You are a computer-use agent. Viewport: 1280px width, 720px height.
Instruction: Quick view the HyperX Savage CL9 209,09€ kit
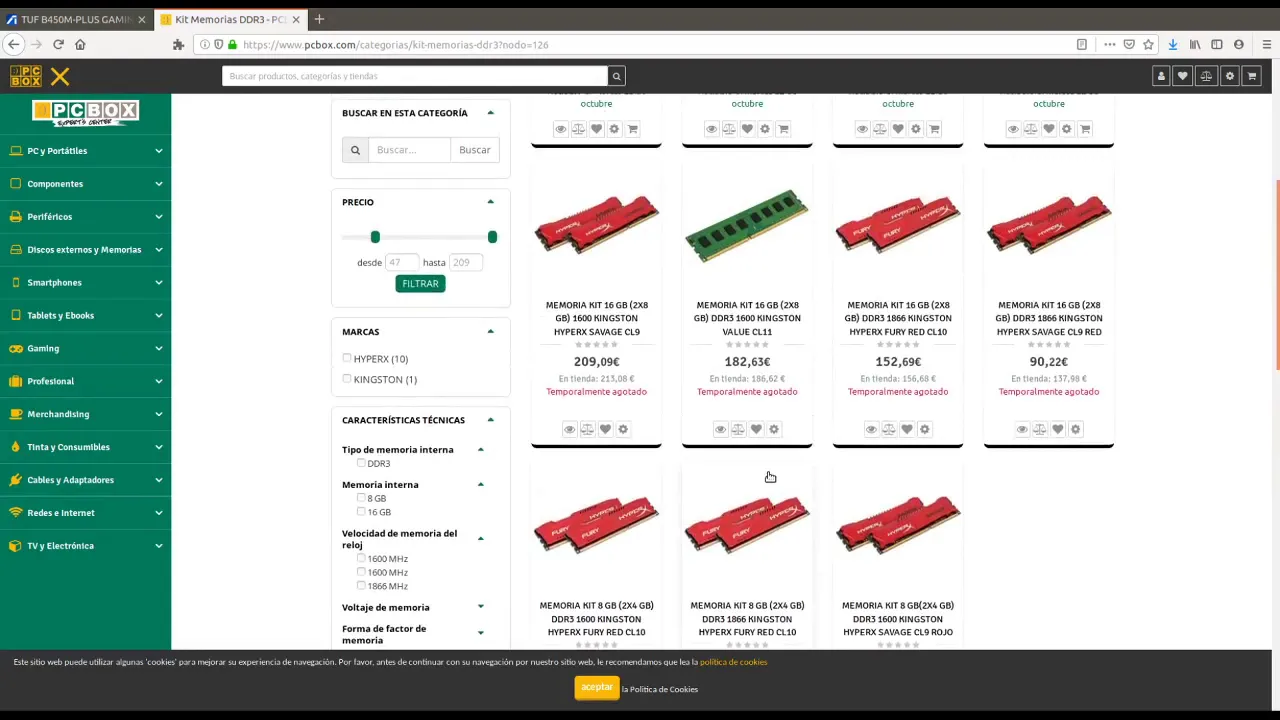[x=569, y=429]
